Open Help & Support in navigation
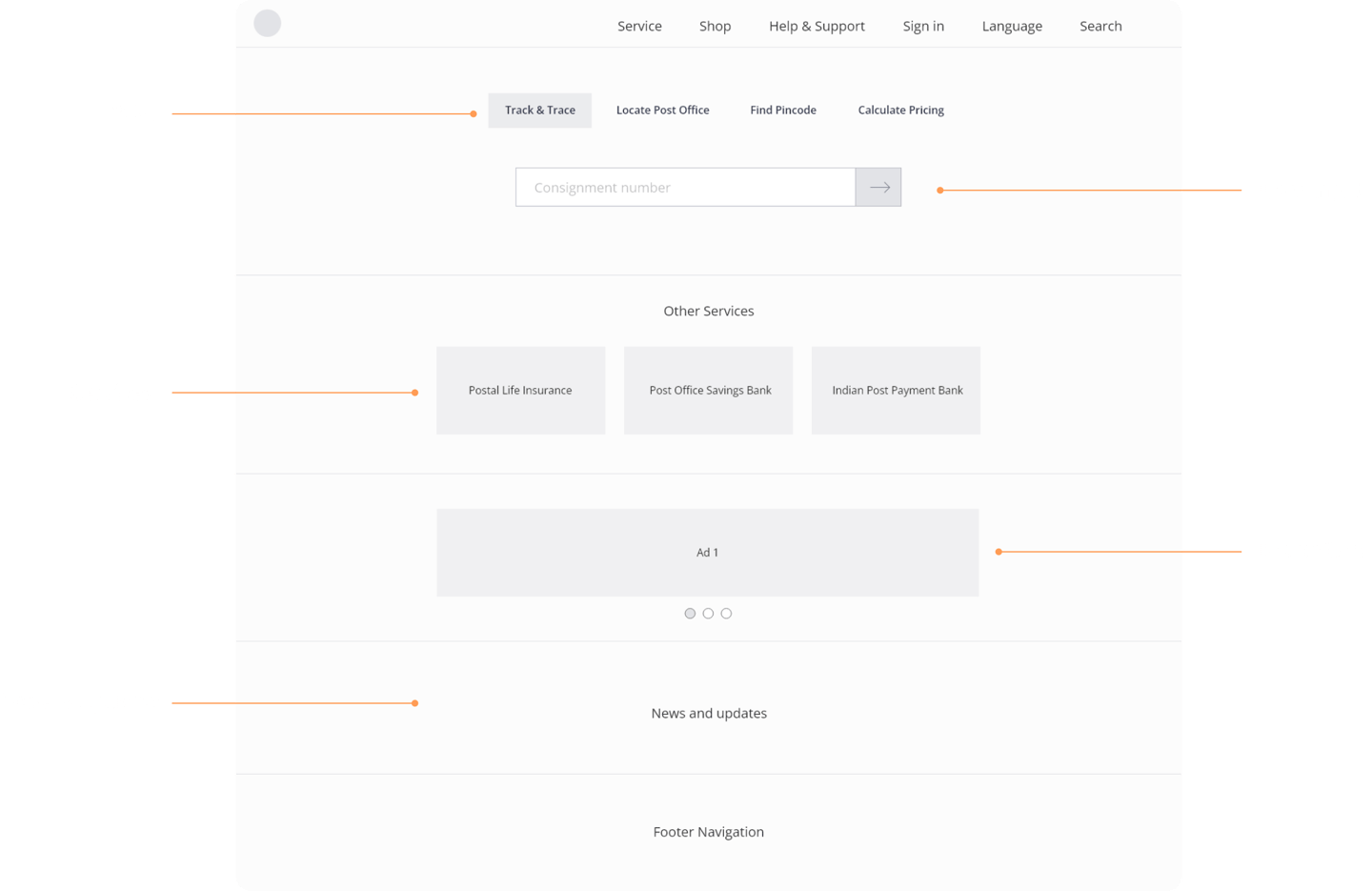The height and width of the screenshot is (891, 1372). click(817, 26)
